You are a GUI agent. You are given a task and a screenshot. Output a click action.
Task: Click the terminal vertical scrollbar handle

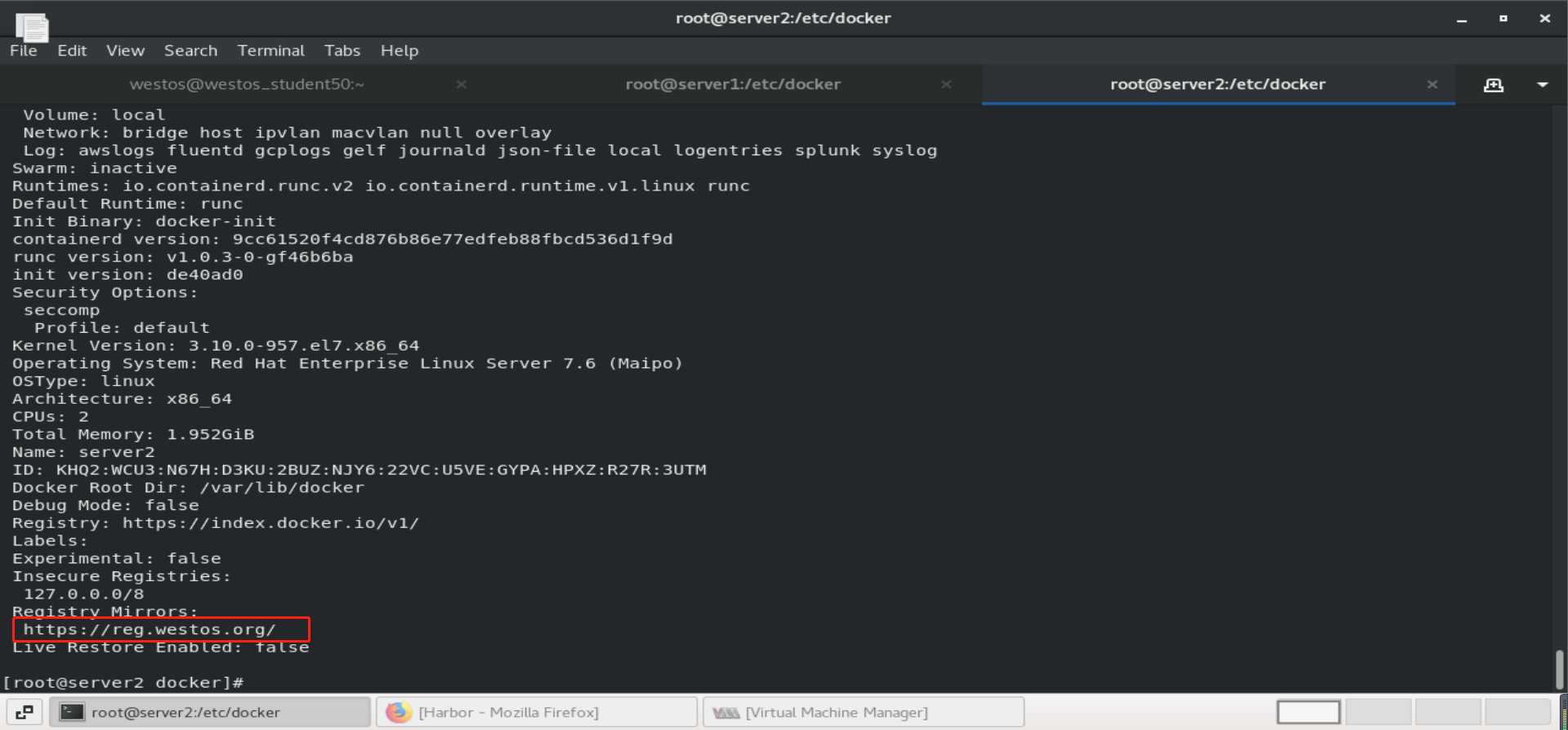click(1559, 670)
